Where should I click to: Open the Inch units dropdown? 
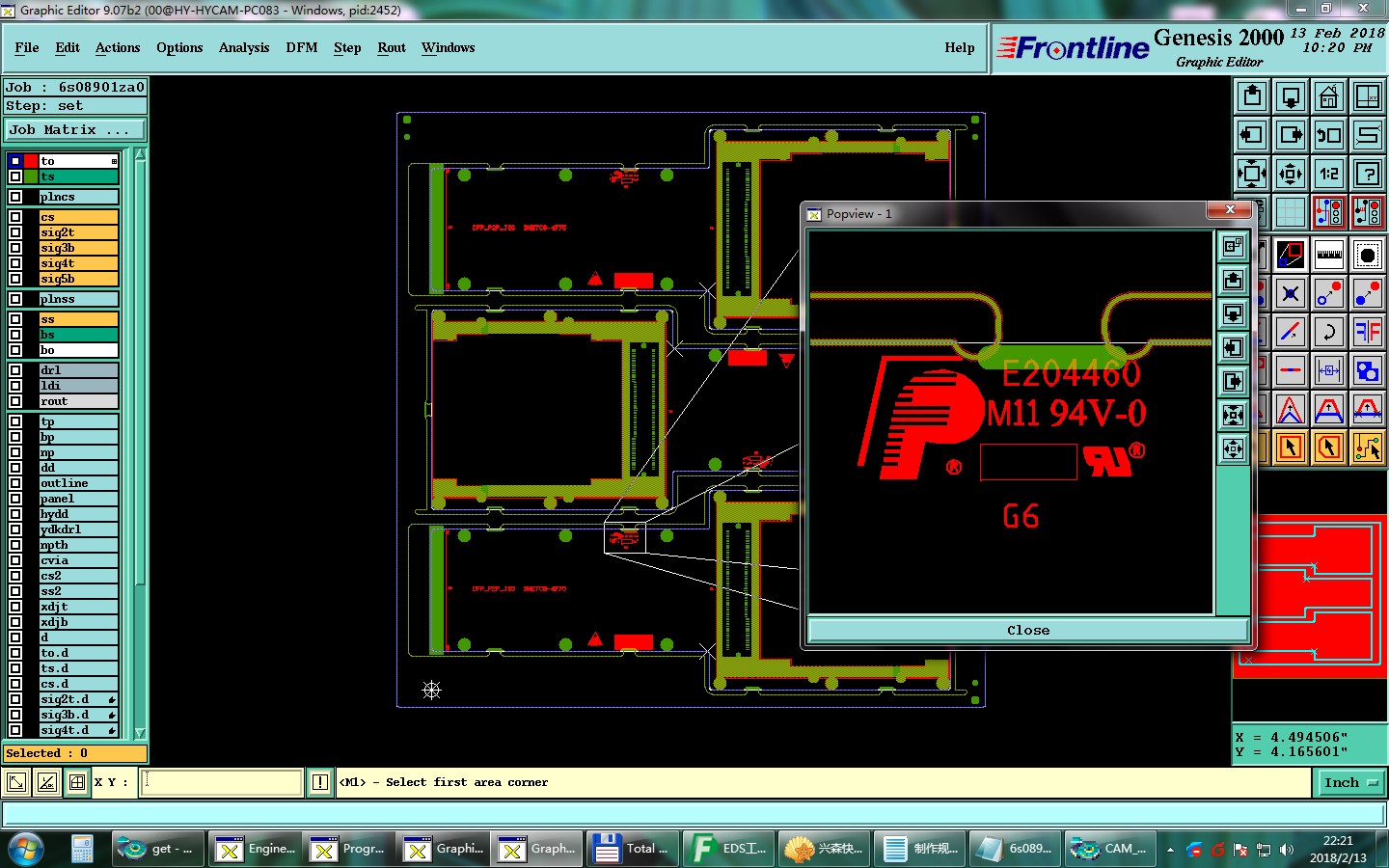tap(1349, 783)
